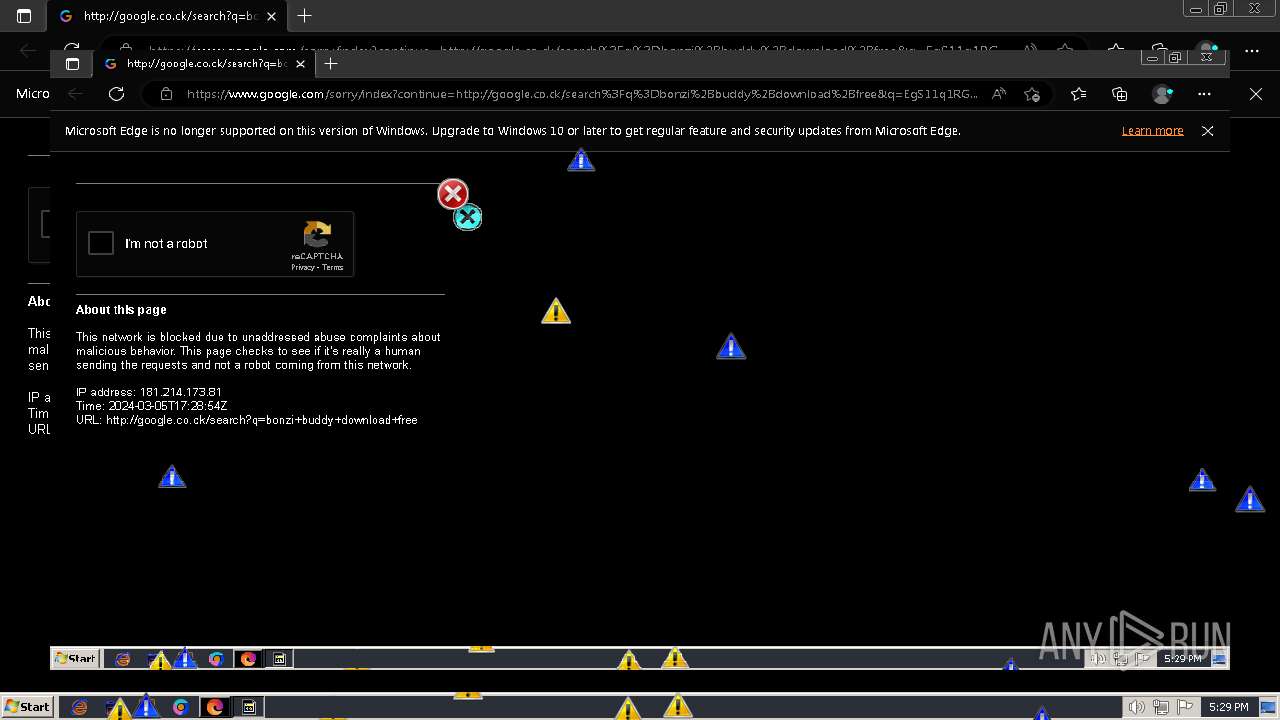This screenshot has width=1280, height=720.
Task: Launch Internet Explorer from the bottom taskbar
Action: 79,707
